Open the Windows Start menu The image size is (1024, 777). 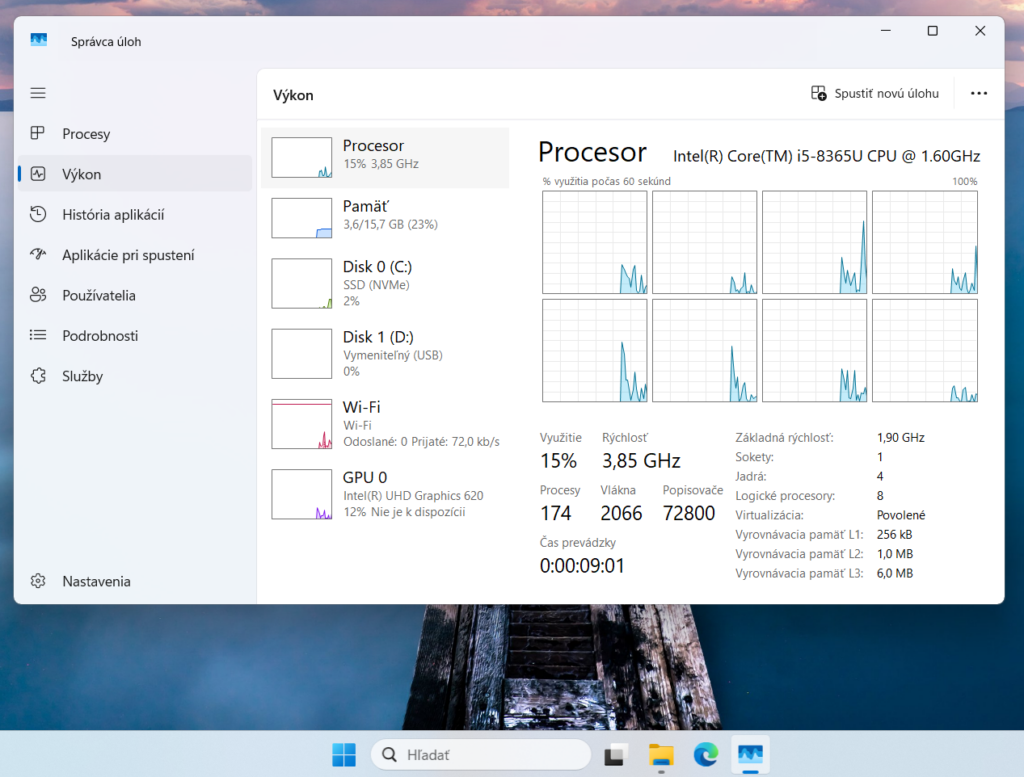(344, 755)
